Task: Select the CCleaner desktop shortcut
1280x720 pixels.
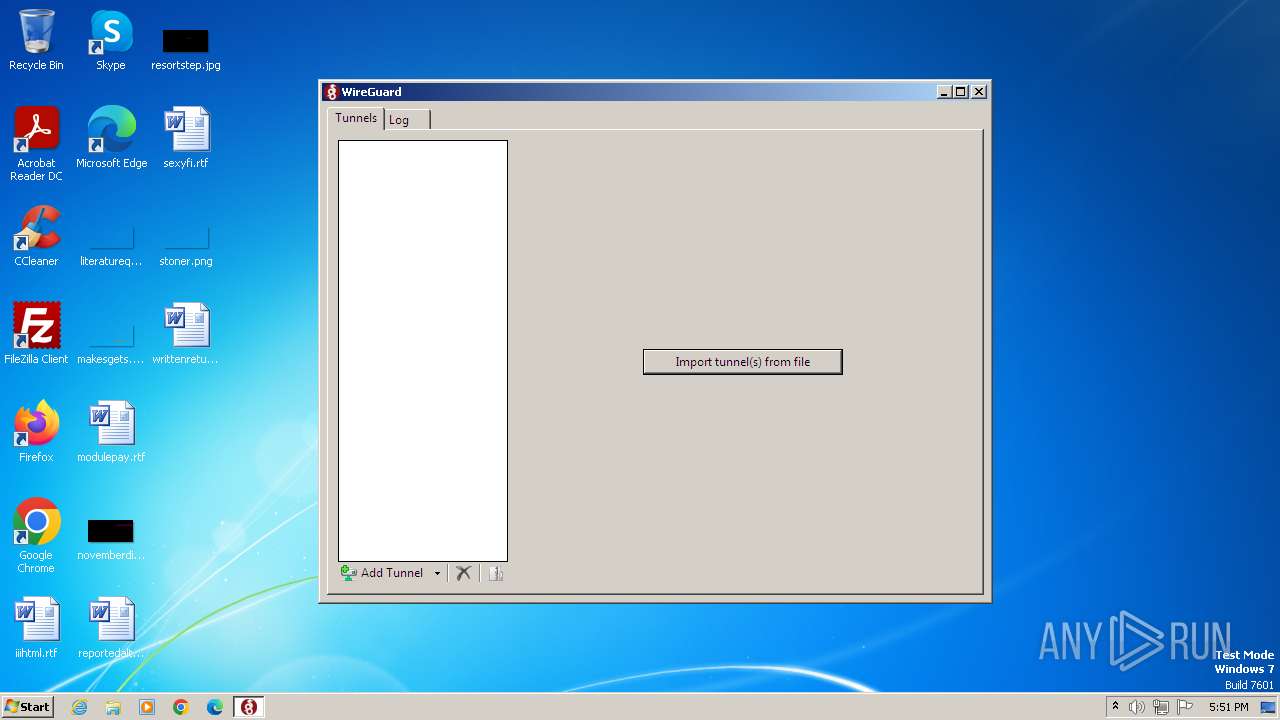Action: 36,236
